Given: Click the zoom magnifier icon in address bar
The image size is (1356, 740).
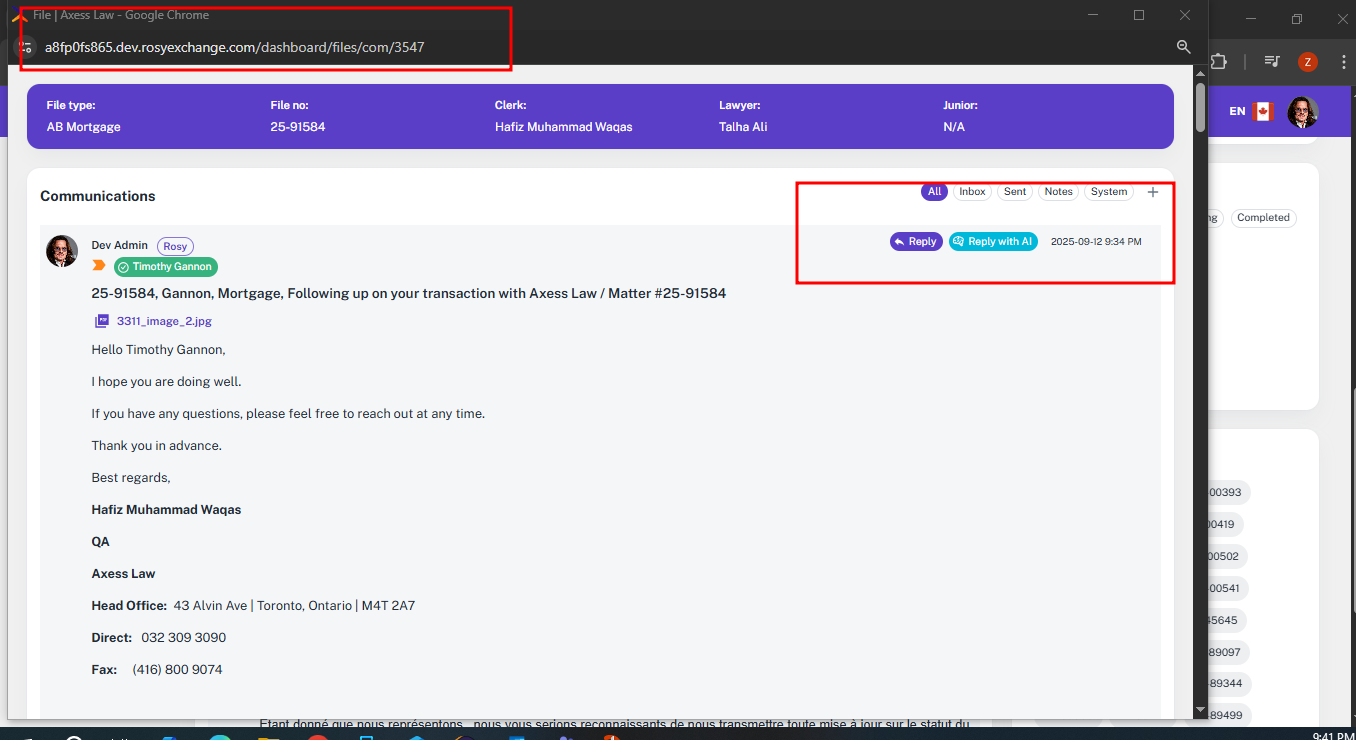Looking at the screenshot, I should coord(1183,47).
